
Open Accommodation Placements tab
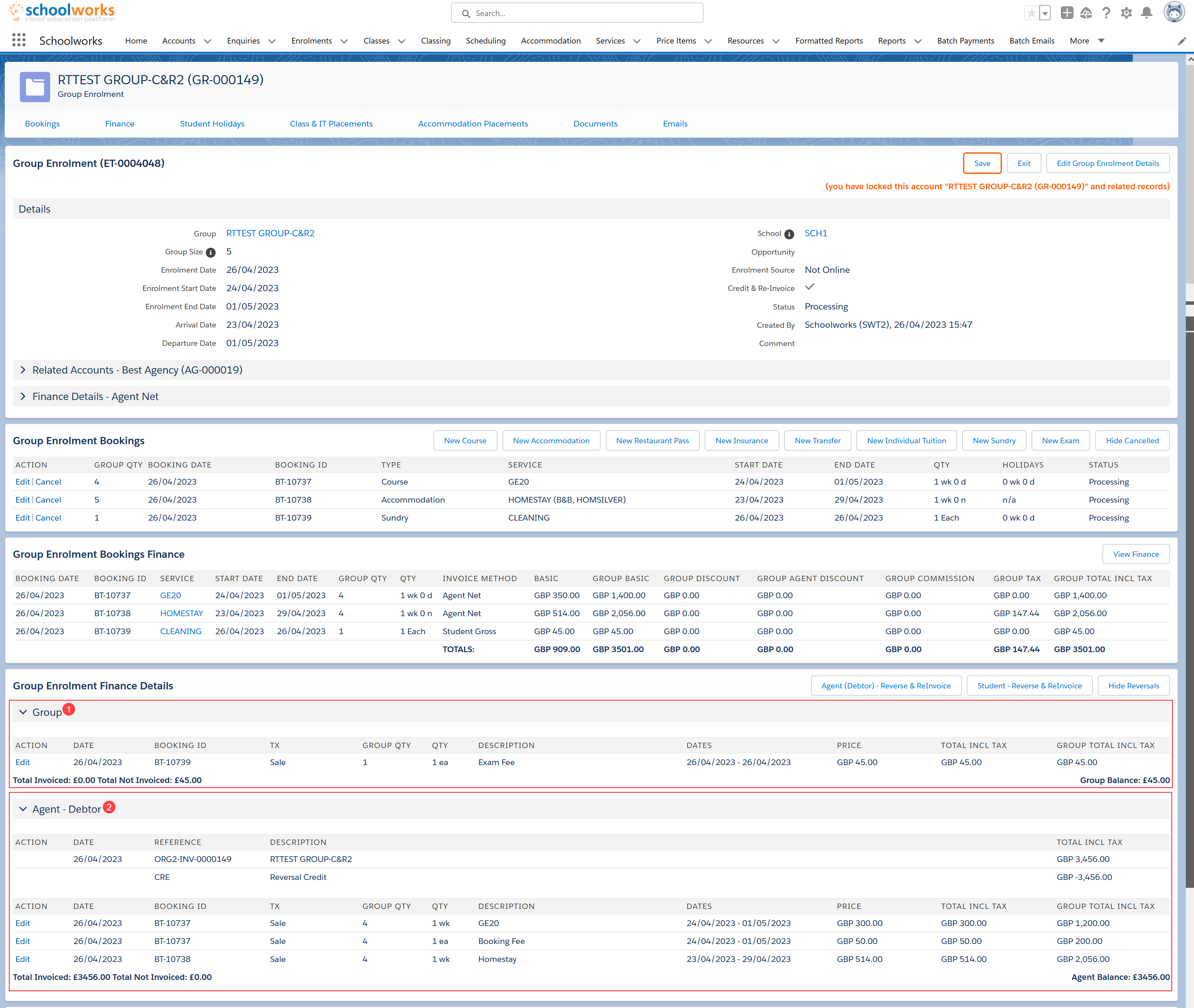473,123
